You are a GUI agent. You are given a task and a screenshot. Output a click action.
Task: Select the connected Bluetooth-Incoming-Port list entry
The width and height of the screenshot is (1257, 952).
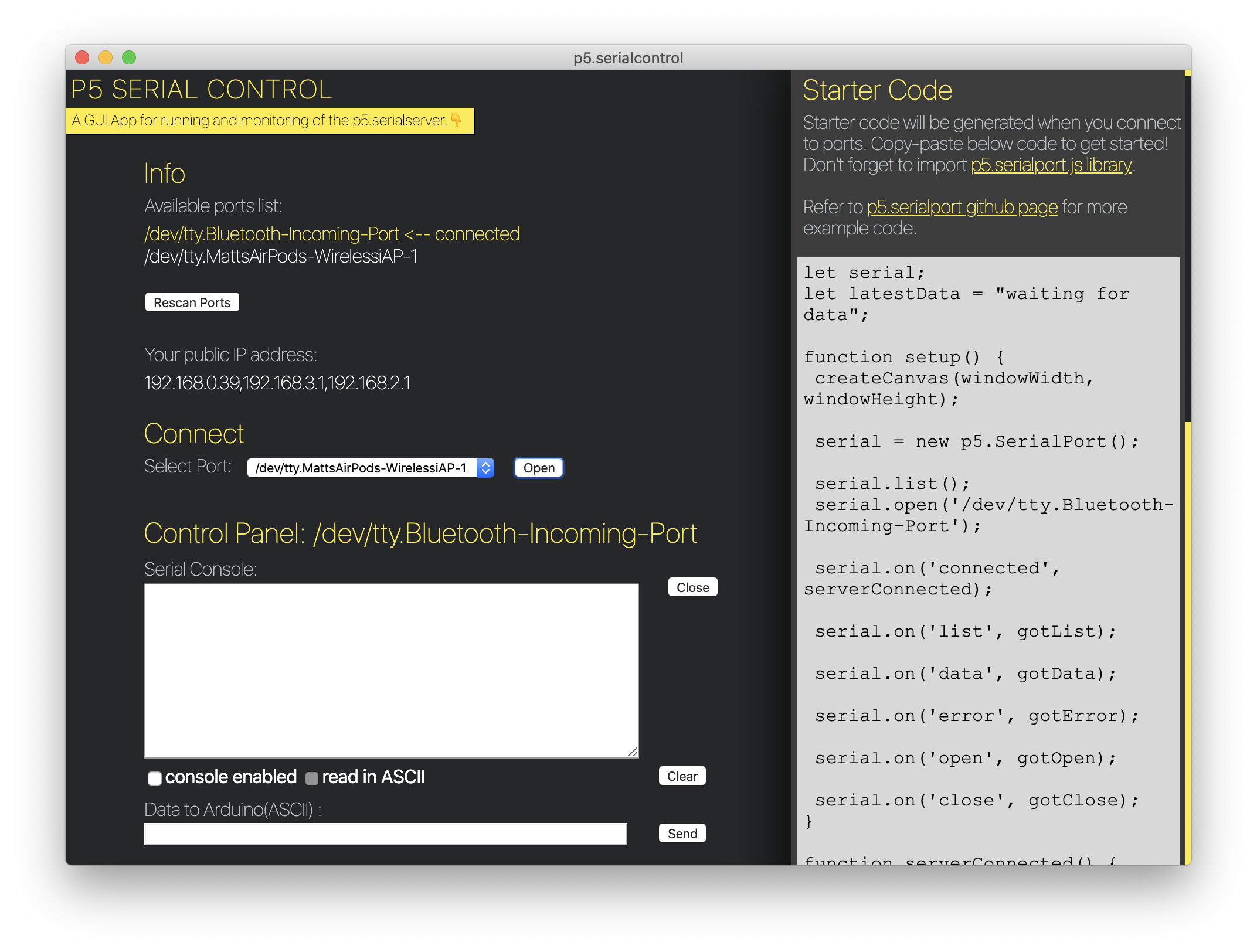tap(331, 234)
